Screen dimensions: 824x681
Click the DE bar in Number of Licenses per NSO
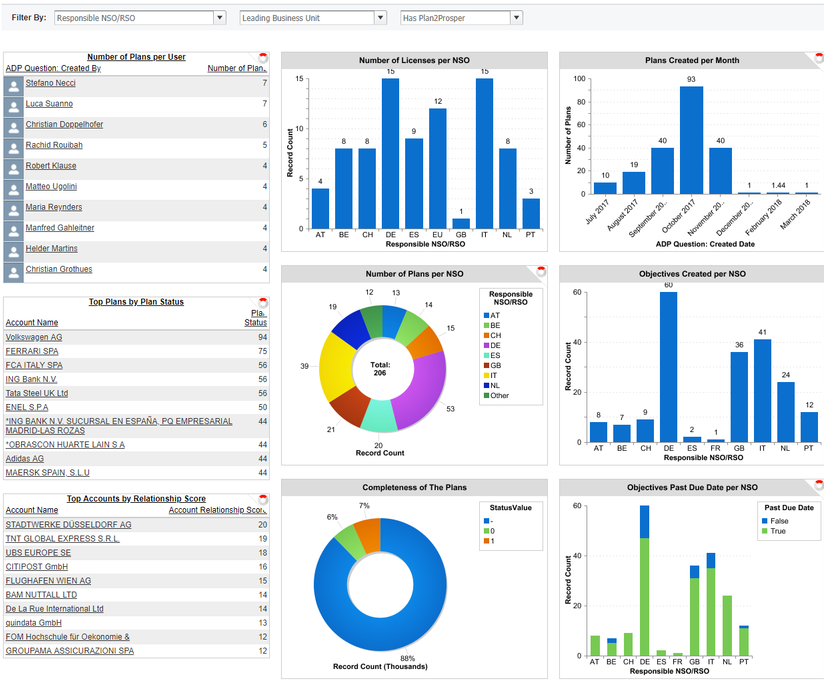pos(390,153)
